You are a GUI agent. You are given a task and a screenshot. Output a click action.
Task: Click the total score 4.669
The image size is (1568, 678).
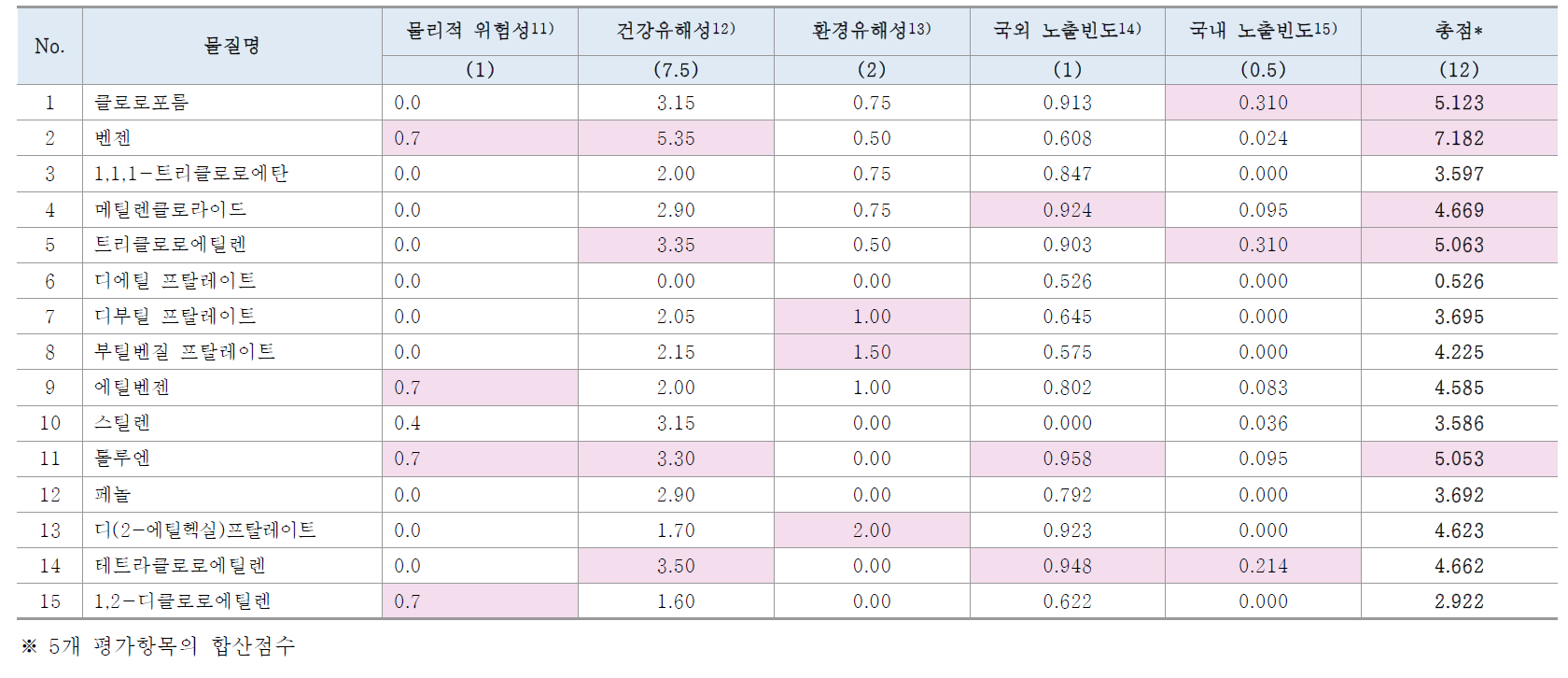point(1459,210)
